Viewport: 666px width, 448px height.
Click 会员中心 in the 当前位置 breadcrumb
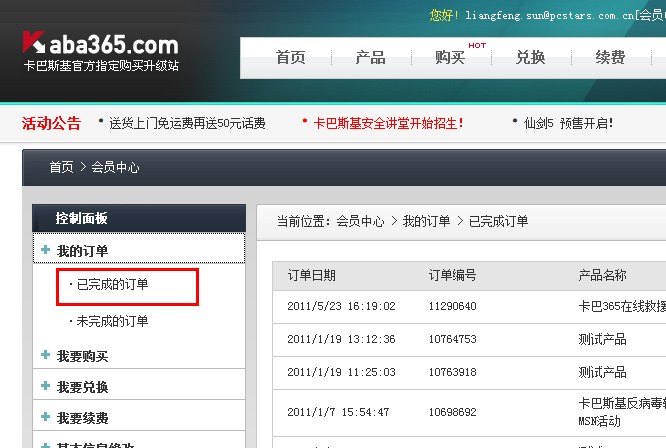[x=360, y=221]
